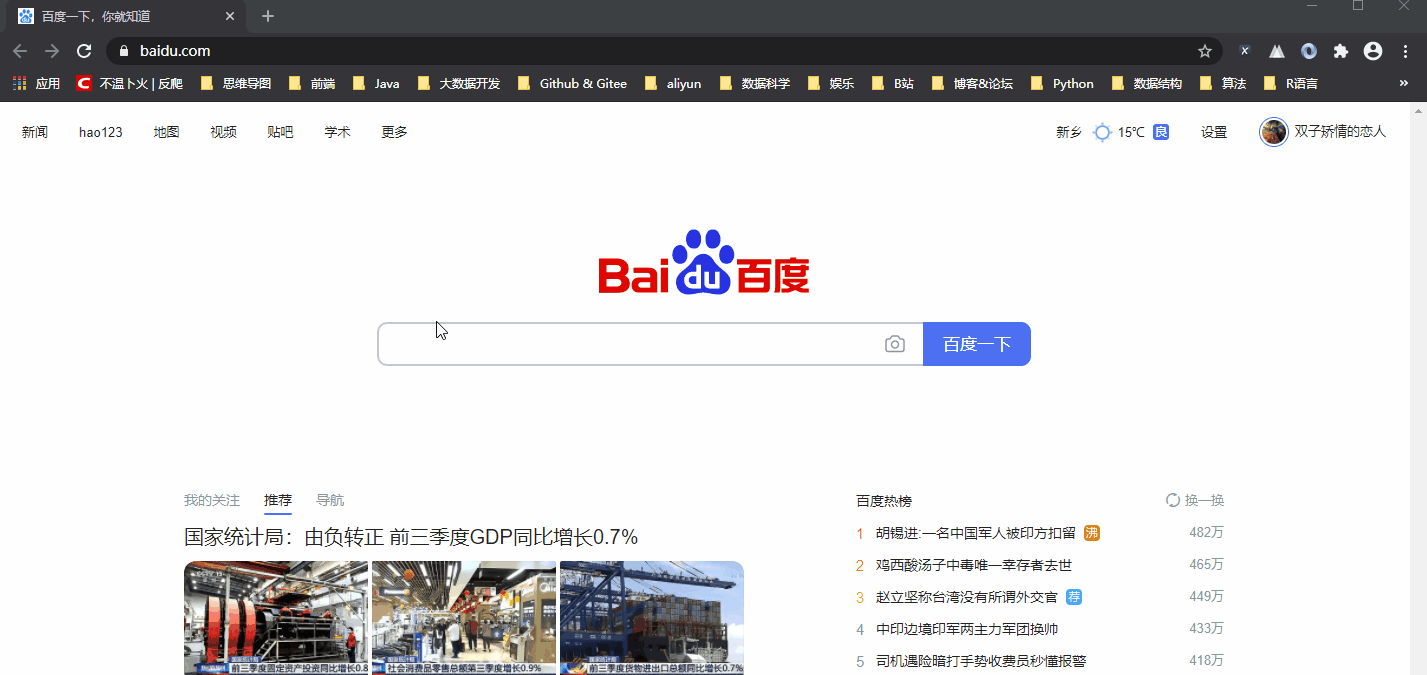
Task: Close the Baidu browser tab
Action: 230,16
